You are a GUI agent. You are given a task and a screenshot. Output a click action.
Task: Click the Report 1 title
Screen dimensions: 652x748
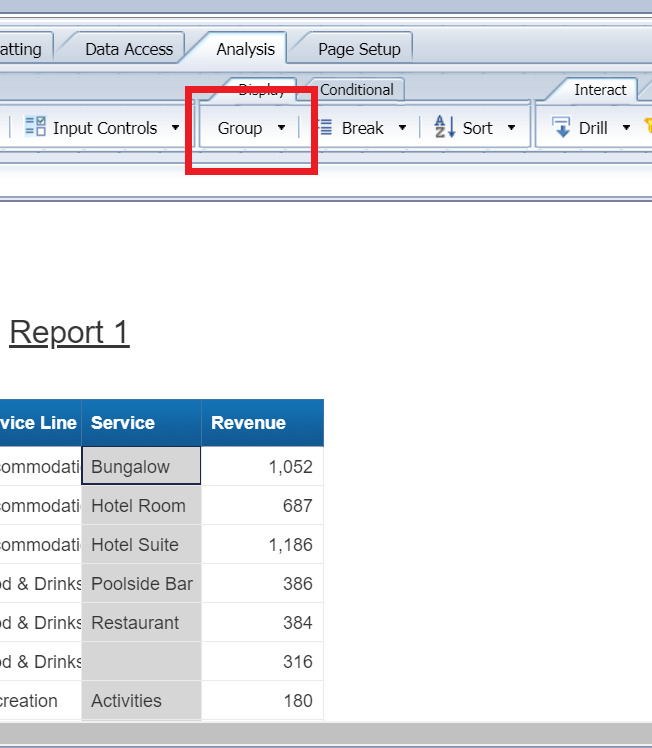pos(69,332)
